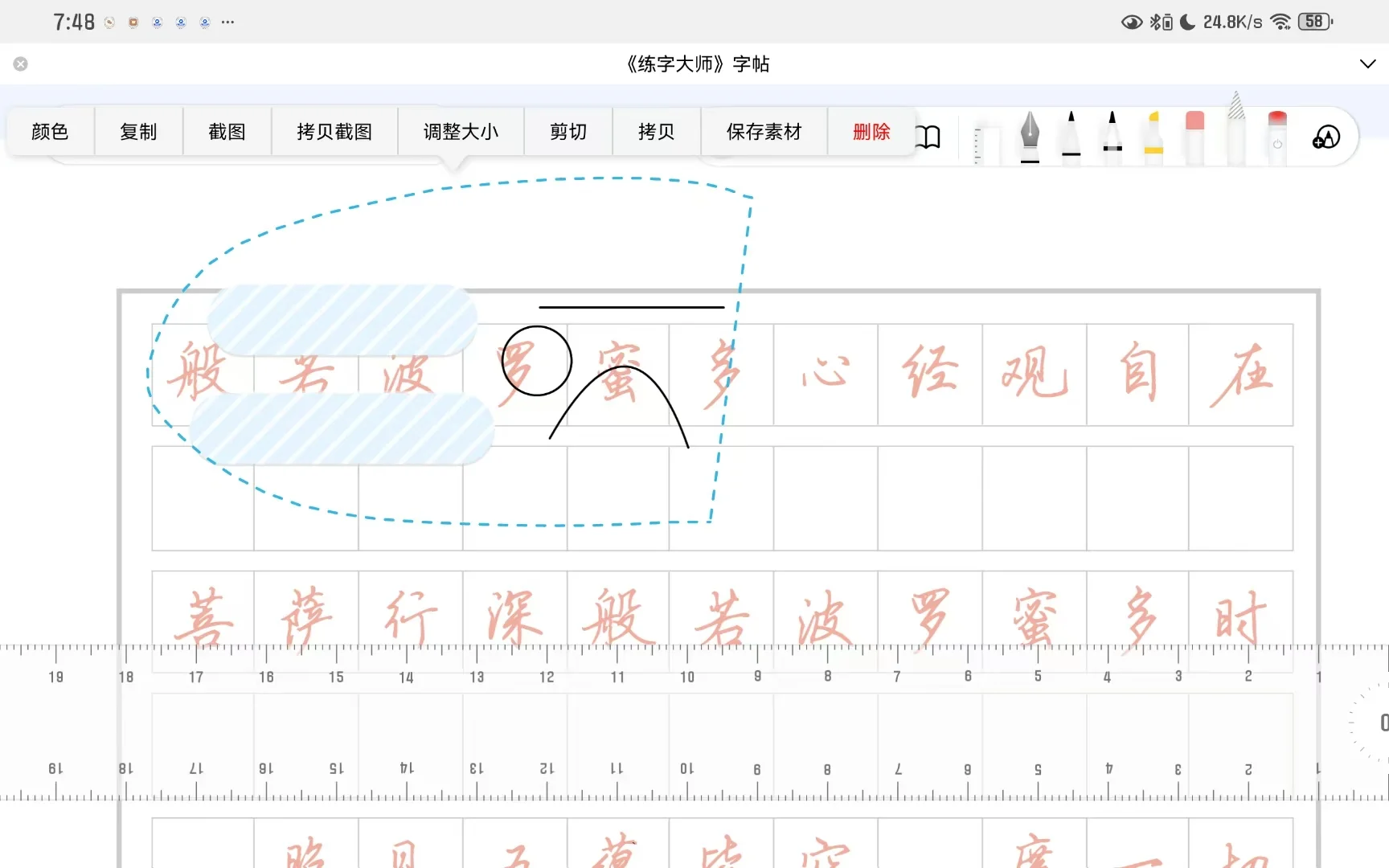Tap the drawn horizontal black line
Viewport: 1389px width, 868px height.
tap(632, 307)
